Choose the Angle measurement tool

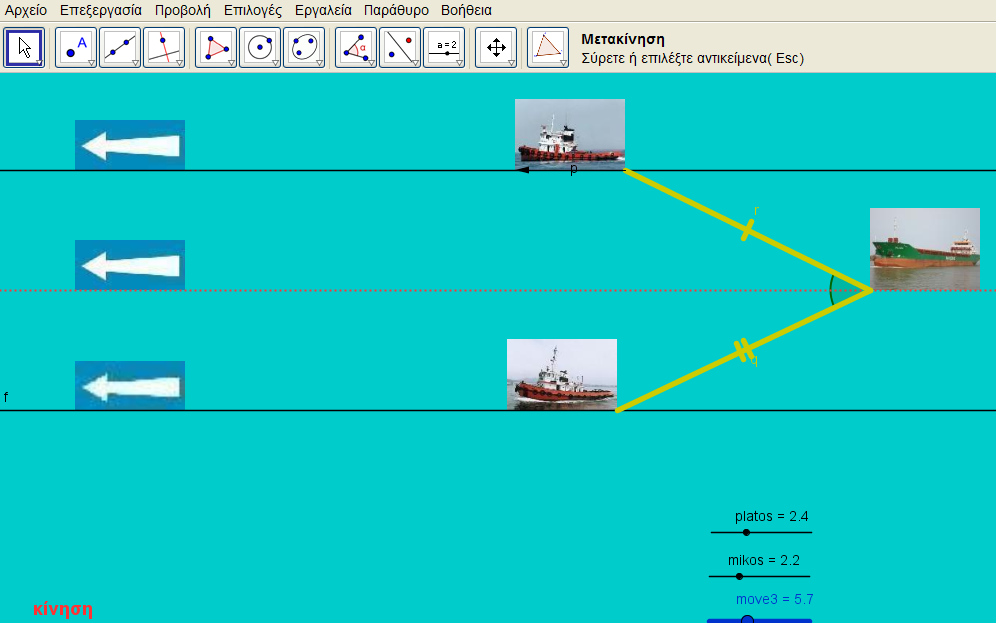tap(356, 47)
